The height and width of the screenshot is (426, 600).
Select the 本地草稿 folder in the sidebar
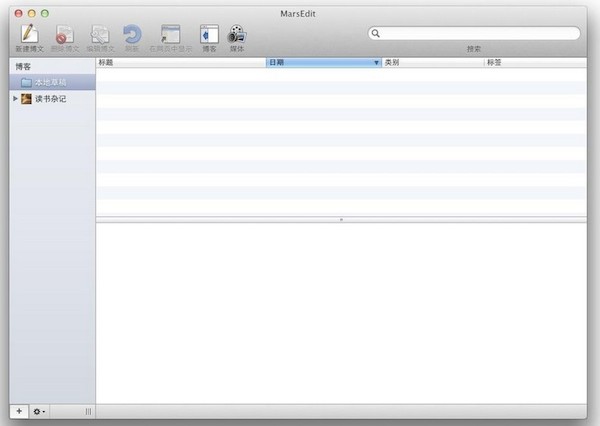click(52, 82)
